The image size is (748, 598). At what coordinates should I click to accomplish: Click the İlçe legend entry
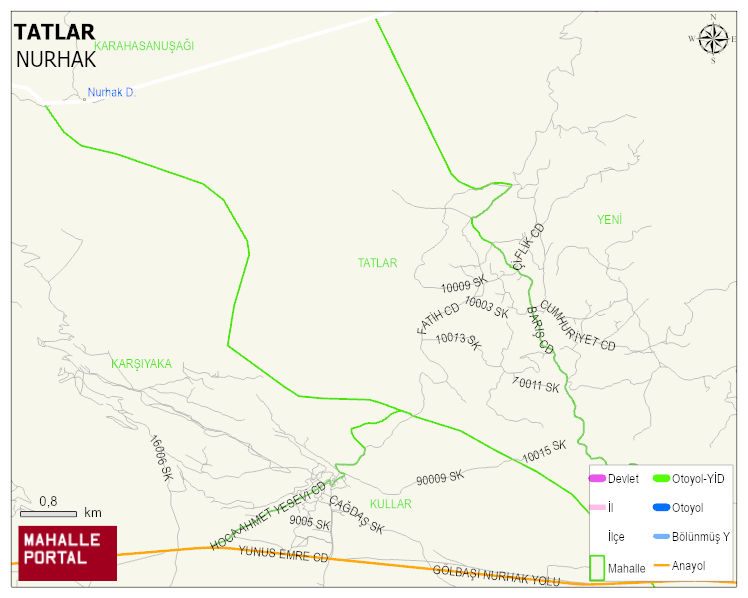coord(616,537)
